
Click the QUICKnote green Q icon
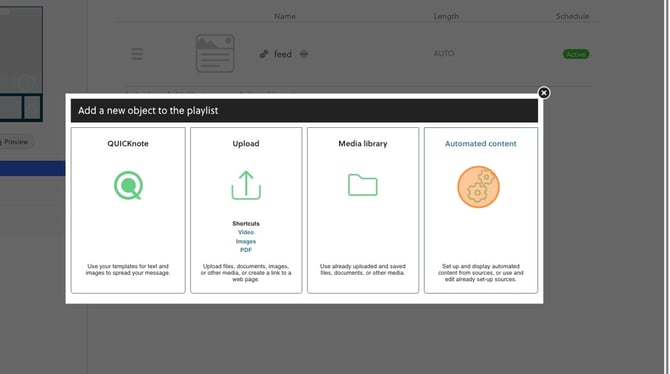(x=128, y=186)
